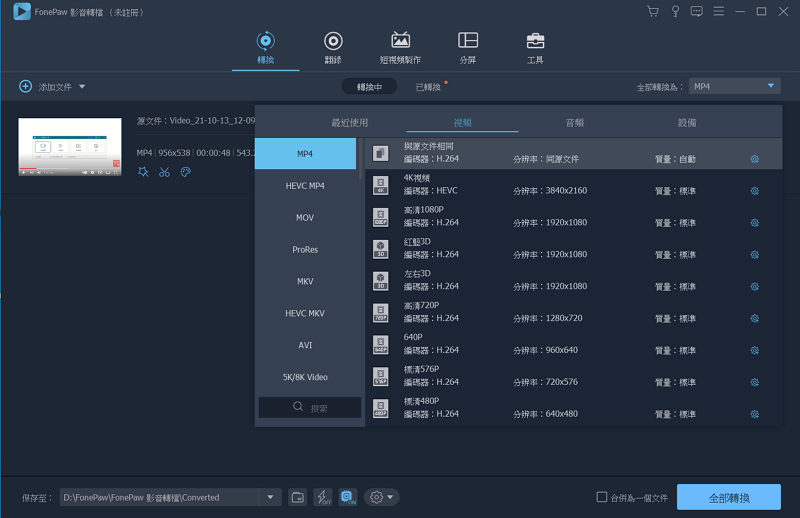Open the hamburger menu icon

718,11
